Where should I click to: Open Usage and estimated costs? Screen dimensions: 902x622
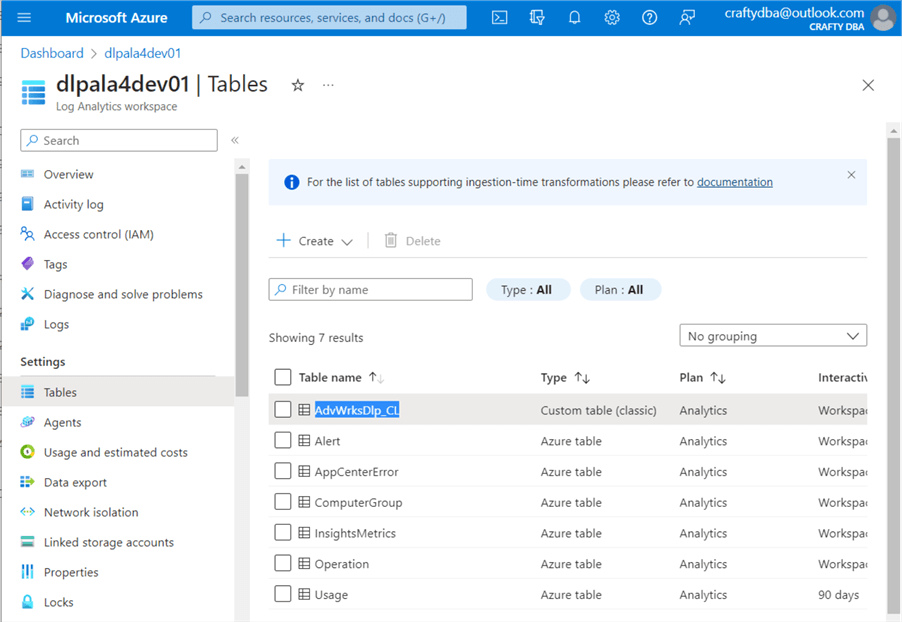click(116, 452)
